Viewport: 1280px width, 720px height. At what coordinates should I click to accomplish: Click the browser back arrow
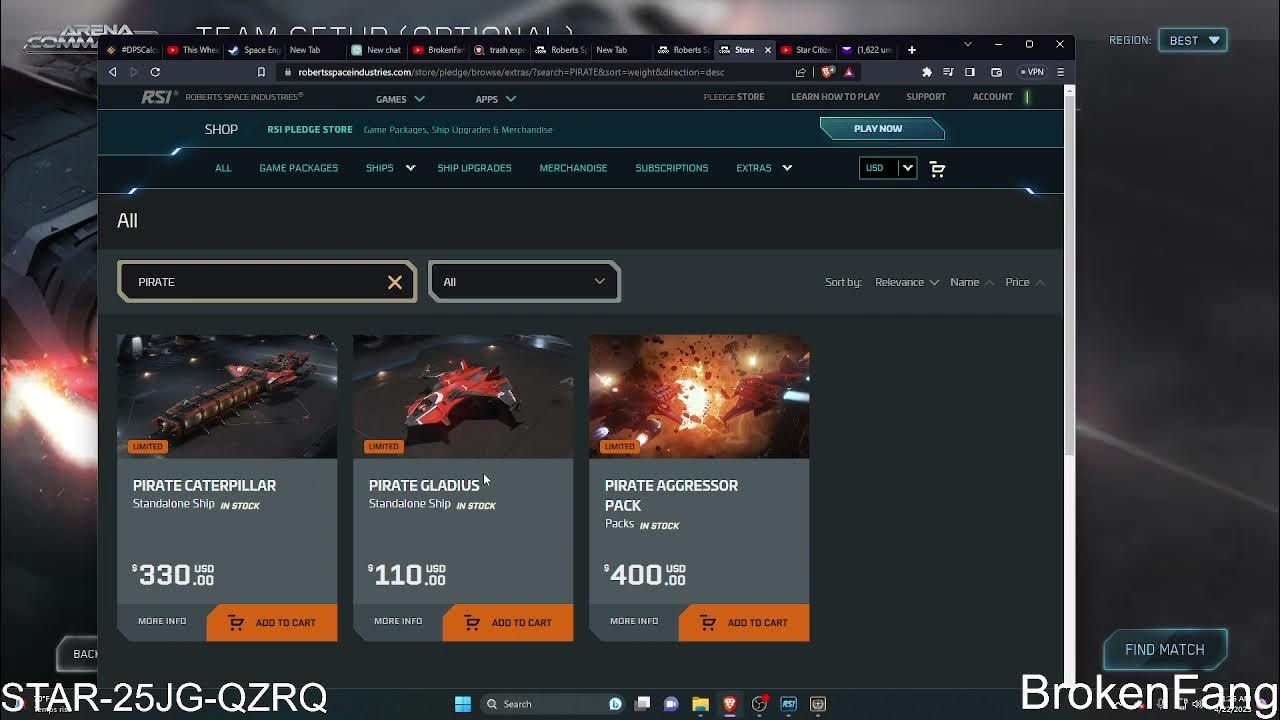coord(113,72)
